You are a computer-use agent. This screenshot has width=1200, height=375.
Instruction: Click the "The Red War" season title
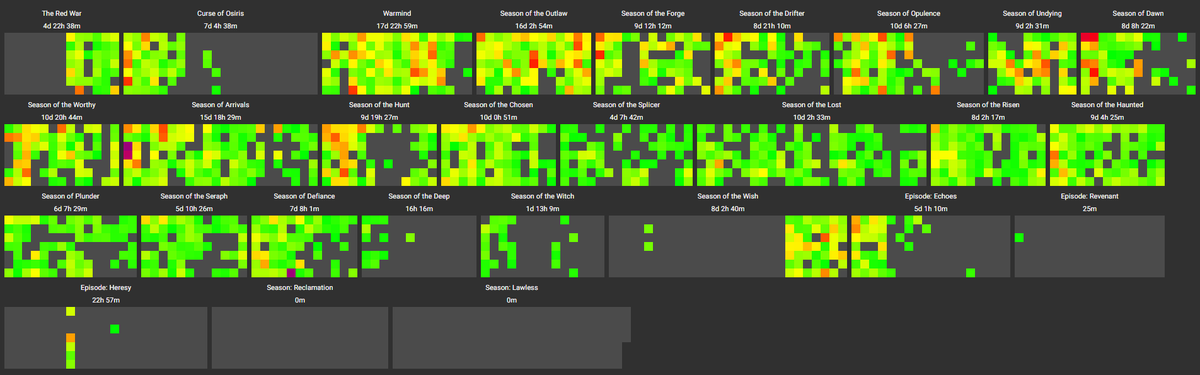[62, 13]
